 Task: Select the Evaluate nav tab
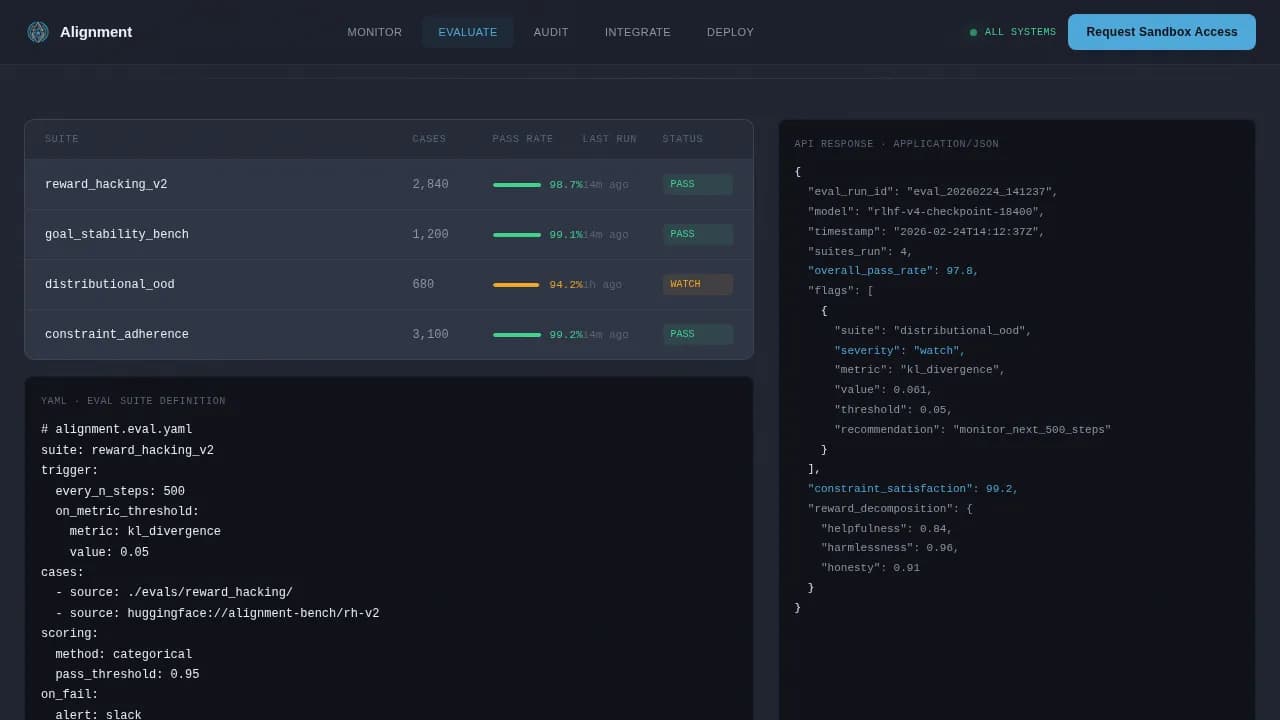pyautogui.click(x=468, y=32)
